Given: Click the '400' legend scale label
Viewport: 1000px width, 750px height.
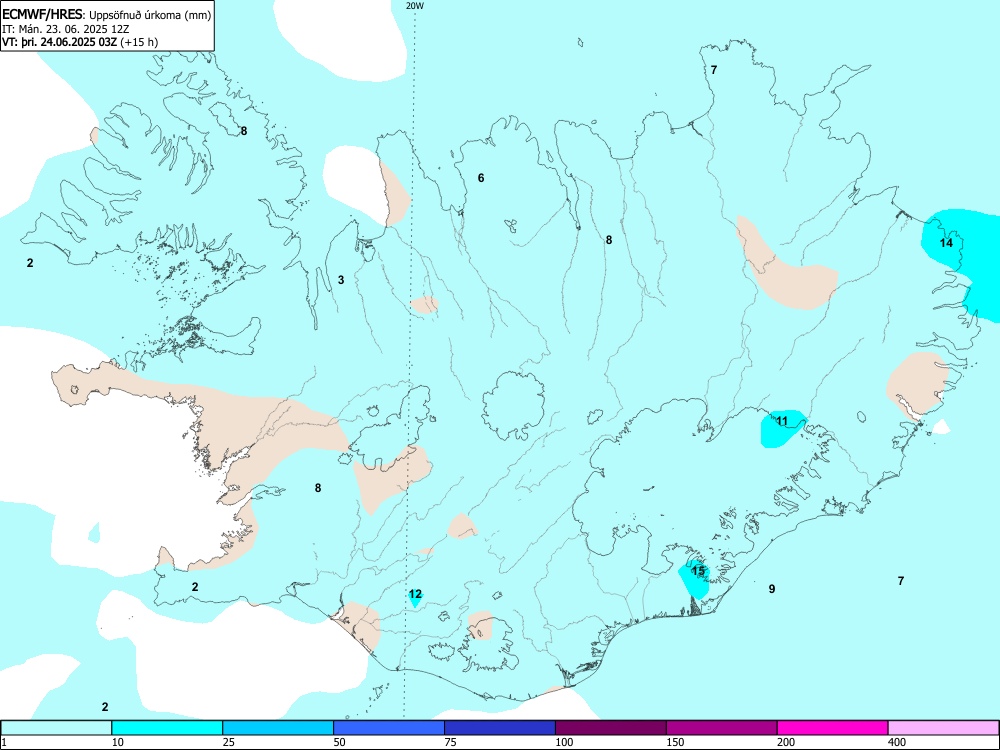Looking at the screenshot, I should coord(897,742).
